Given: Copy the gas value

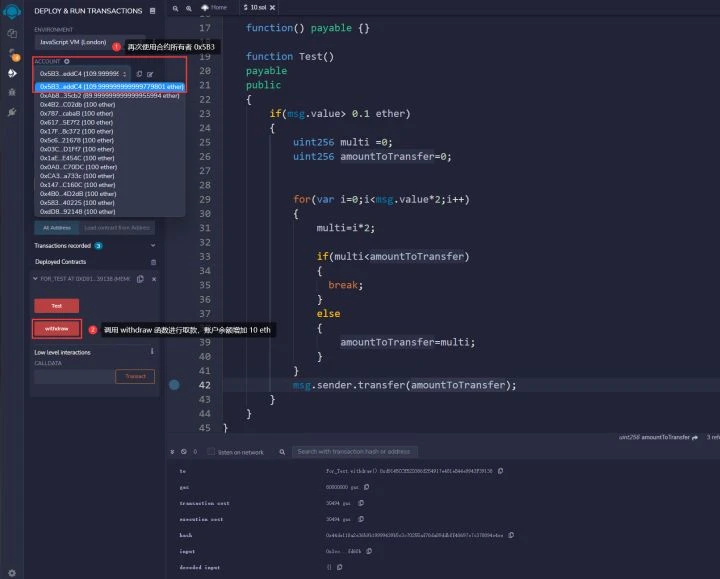Looking at the screenshot, I should [366, 487].
